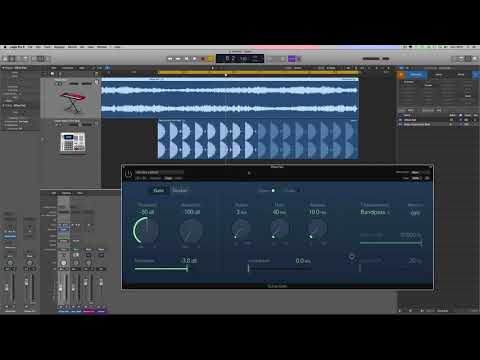Click the selected mixer channel pan knob
Viewport: 480px width, 360px height.
tap(63, 263)
